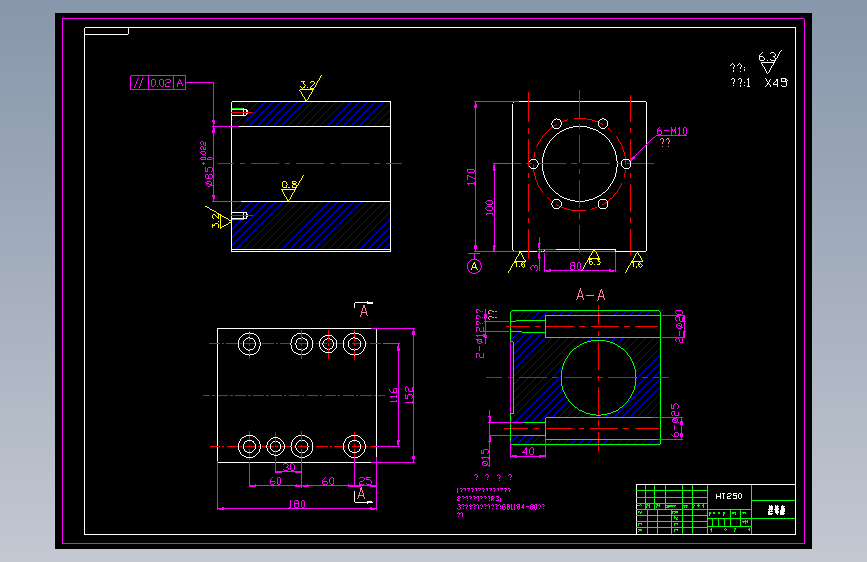Select the 180 overall width dimension
867x562 pixels.
point(297,504)
